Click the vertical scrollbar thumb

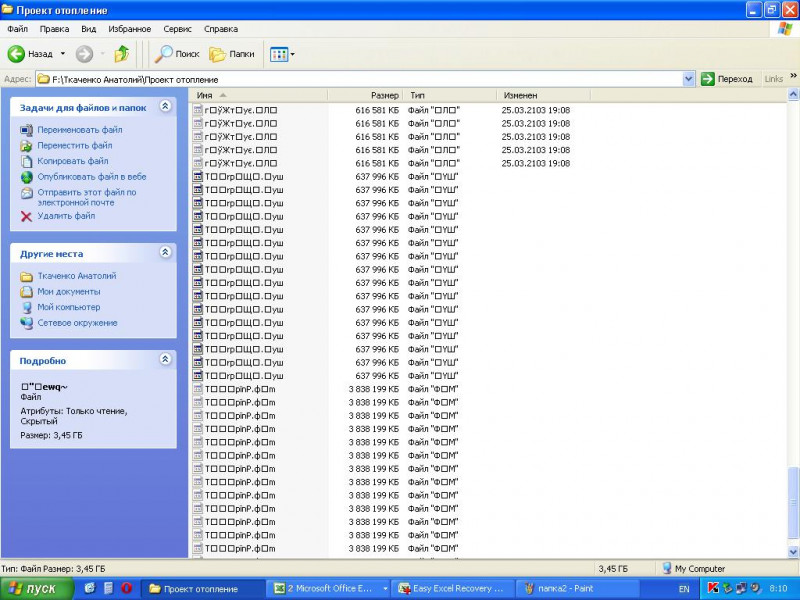[793, 503]
